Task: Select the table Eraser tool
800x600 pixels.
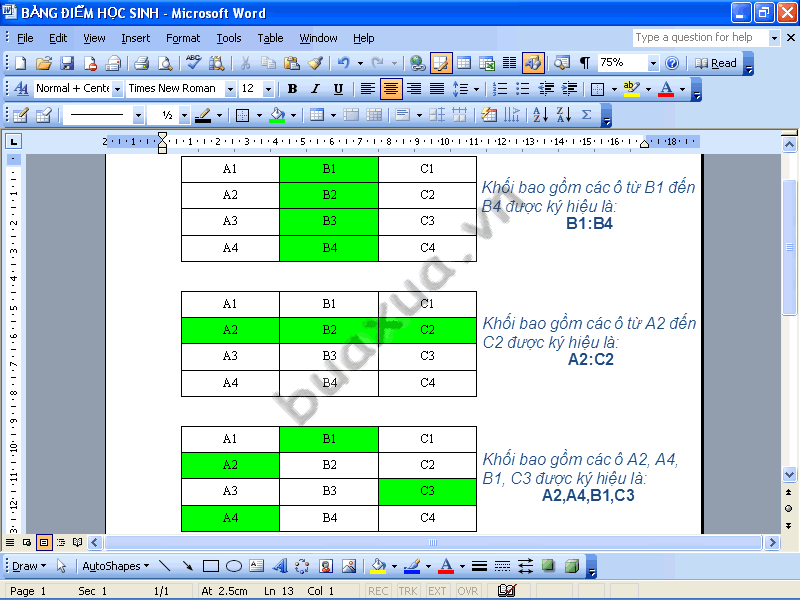Action: [44, 115]
